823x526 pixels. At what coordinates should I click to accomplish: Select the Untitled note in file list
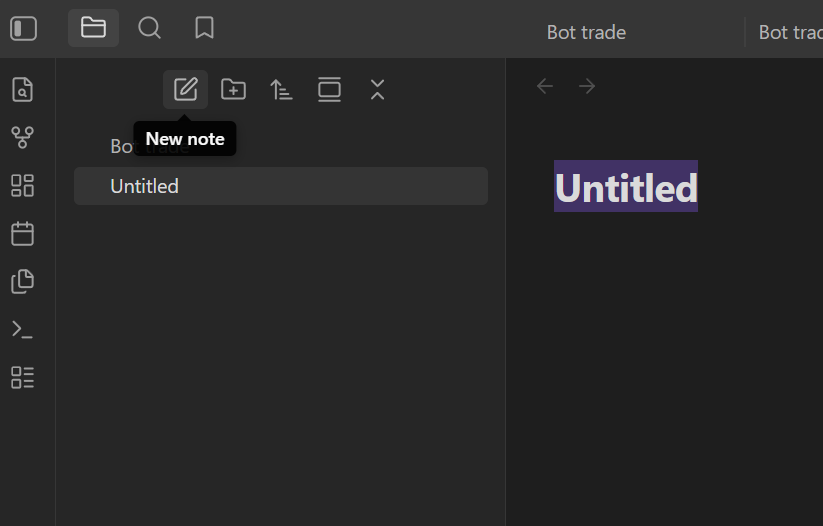point(281,186)
